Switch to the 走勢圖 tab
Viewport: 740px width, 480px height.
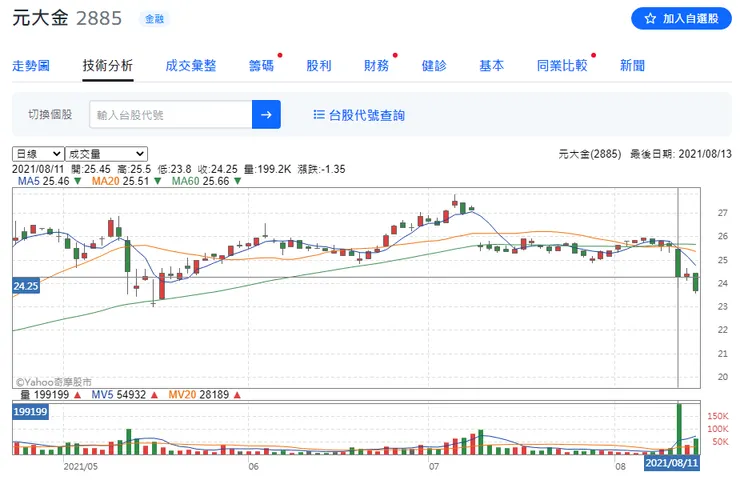31,66
